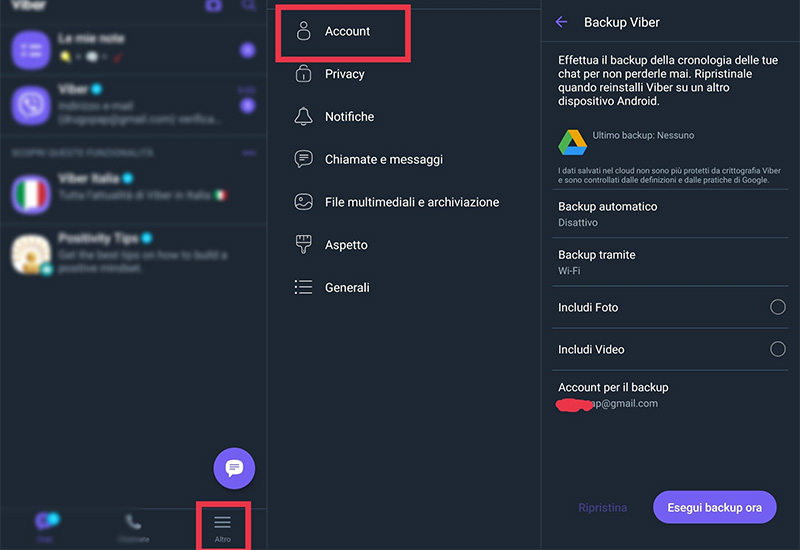Click the person icon beside Account
The height and width of the screenshot is (550, 800).
pos(304,31)
